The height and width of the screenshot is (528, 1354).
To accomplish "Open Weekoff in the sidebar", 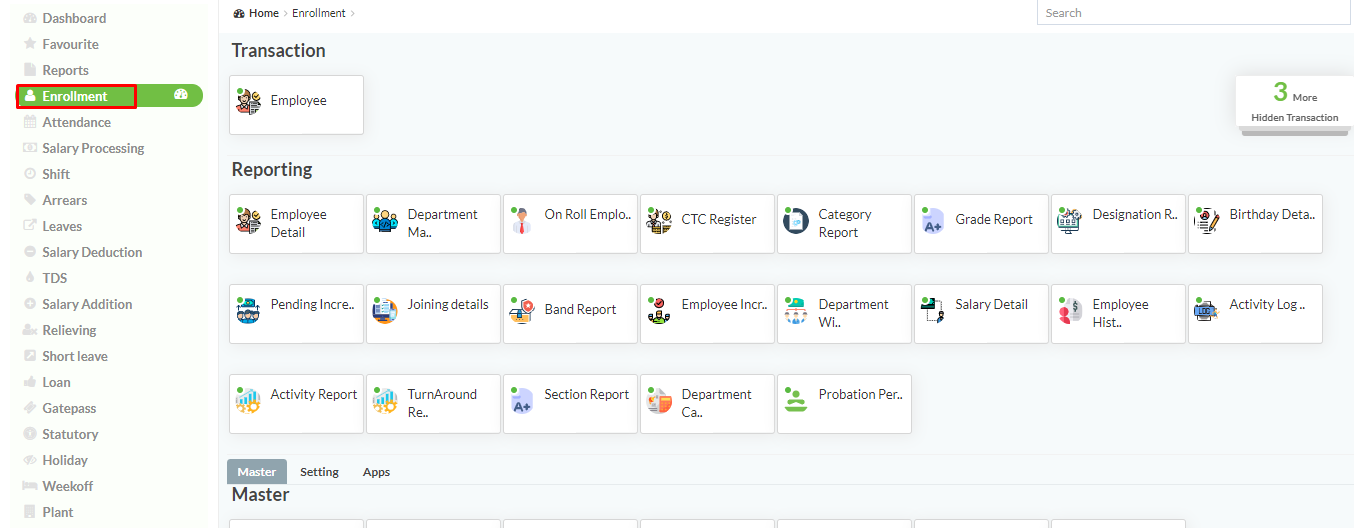I will coord(67,486).
